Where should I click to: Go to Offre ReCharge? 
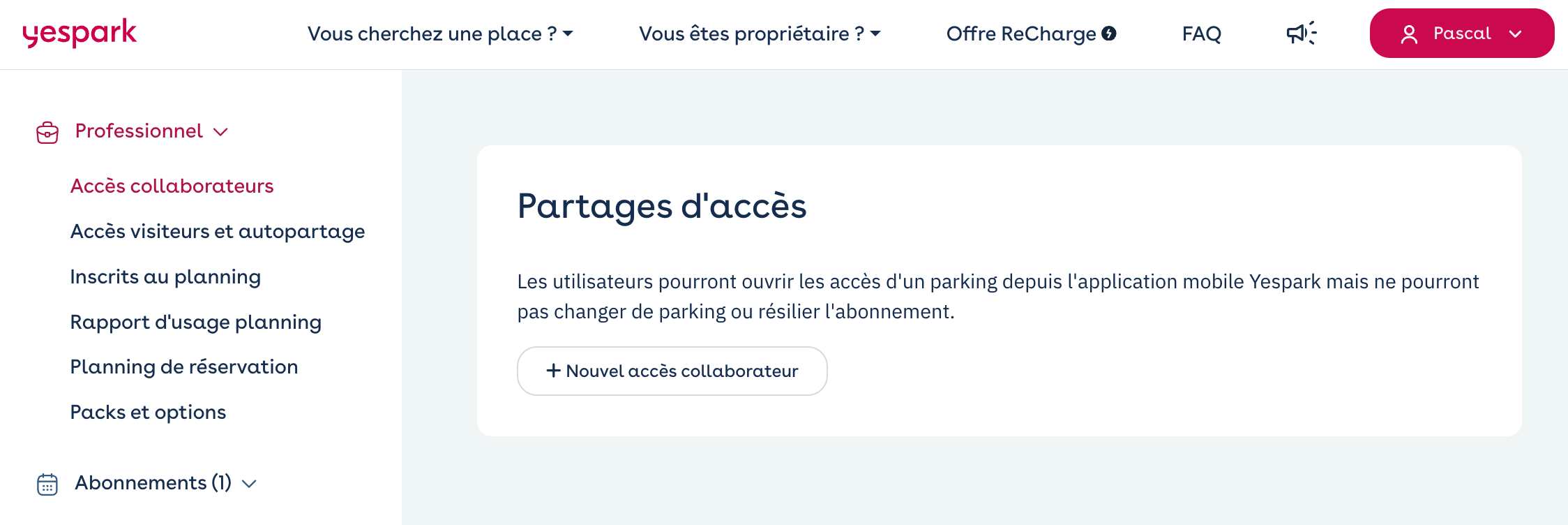1031,34
